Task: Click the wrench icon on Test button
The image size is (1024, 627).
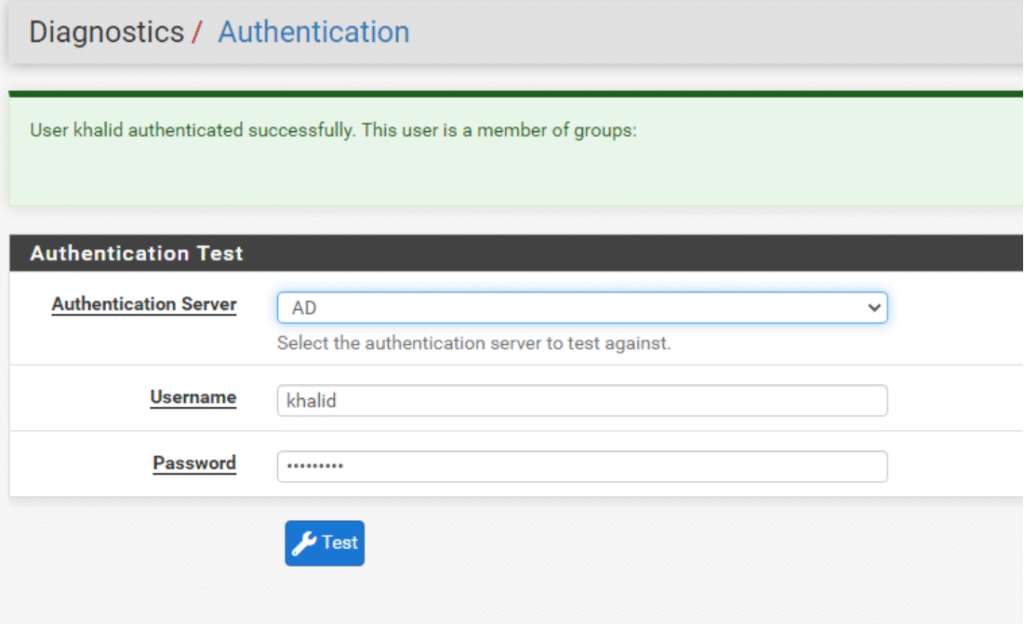Action: coord(304,543)
